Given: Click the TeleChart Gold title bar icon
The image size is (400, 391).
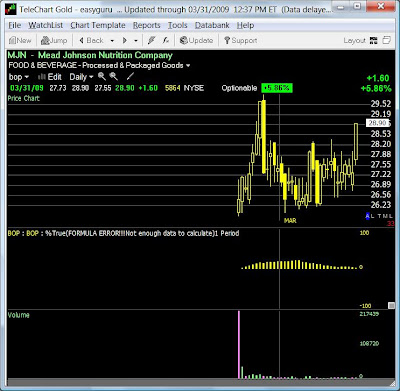Looking at the screenshot, I should pos(11,9).
